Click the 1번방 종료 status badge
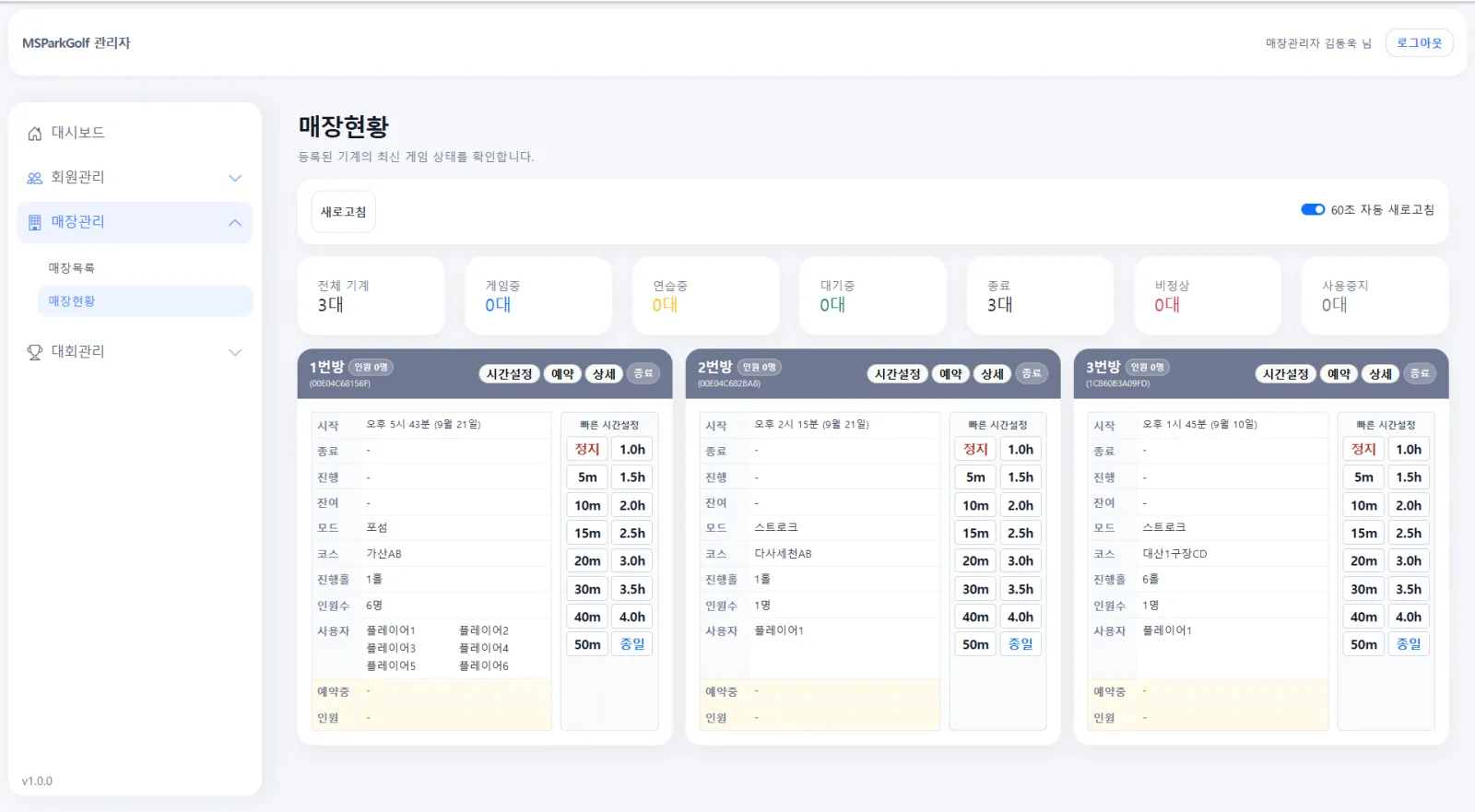Image resolution: width=1475 pixels, height=812 pixels. coord(643,373)
